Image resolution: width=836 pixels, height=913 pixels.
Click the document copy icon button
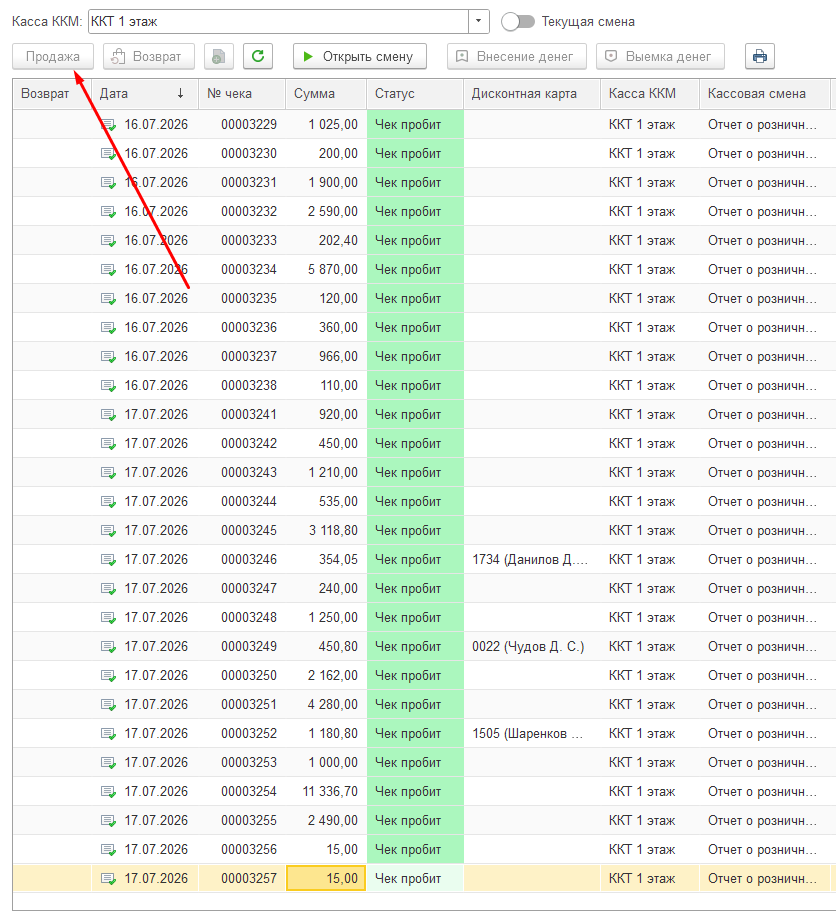(219, 56)
